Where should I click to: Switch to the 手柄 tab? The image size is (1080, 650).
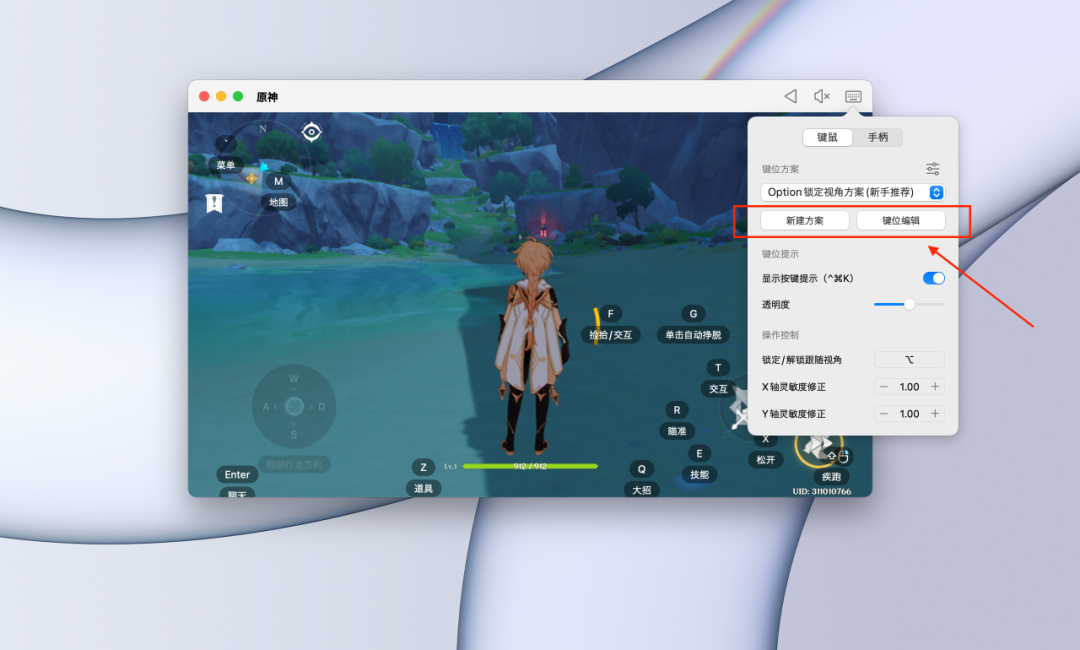point(878,137)
